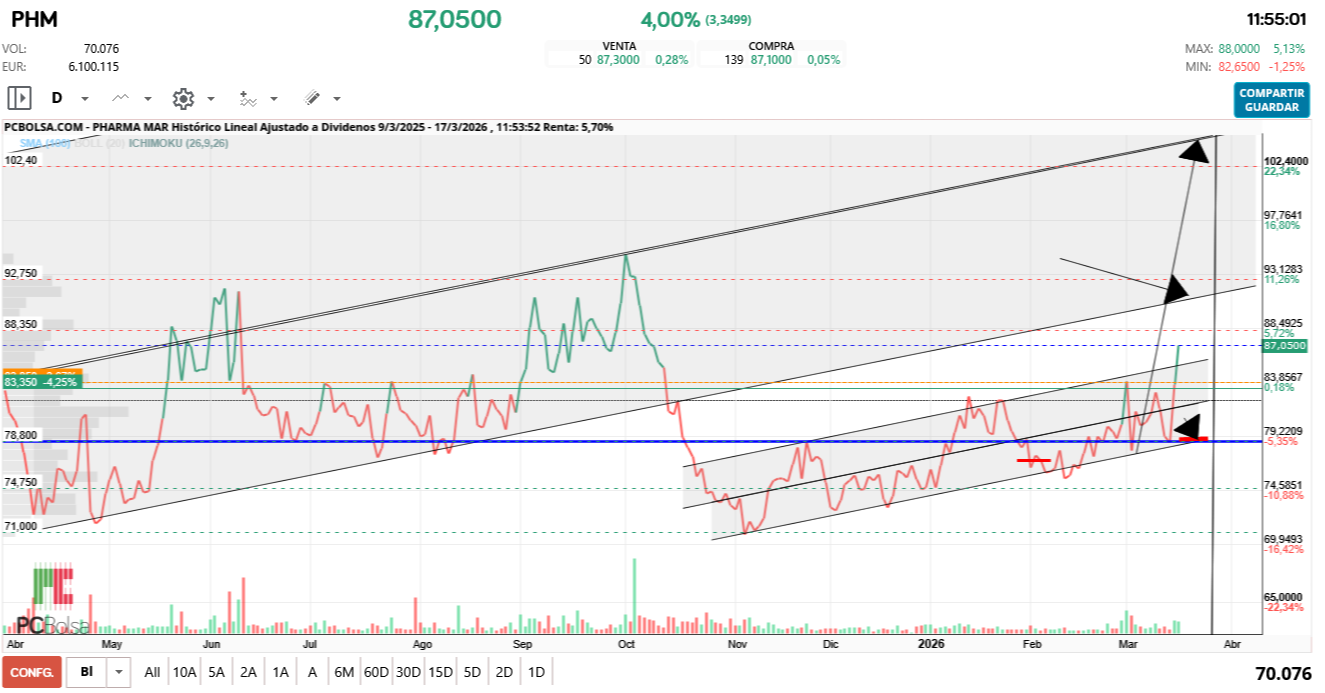Open the dropdown arrow next to BI

pos(119,672)
